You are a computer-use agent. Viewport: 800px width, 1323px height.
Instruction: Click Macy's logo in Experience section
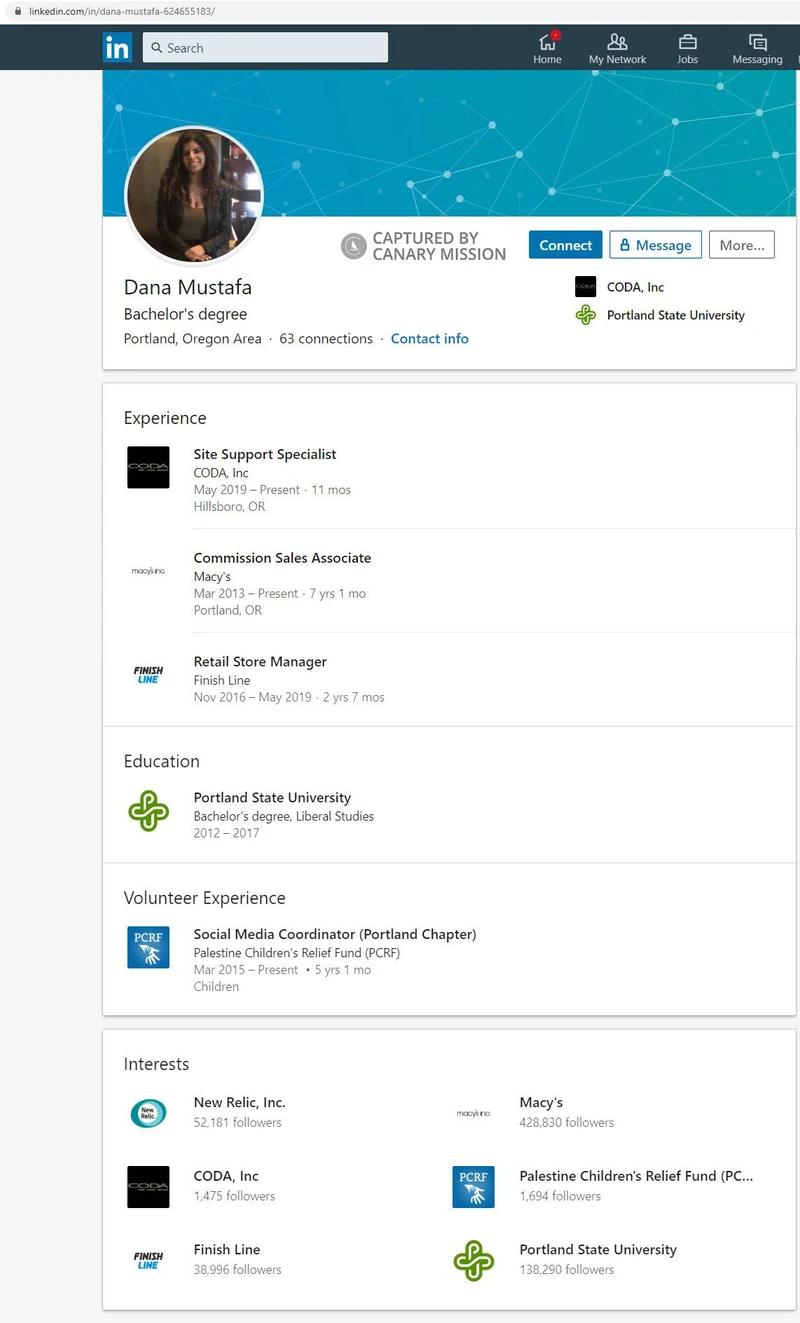click(148, 571)
